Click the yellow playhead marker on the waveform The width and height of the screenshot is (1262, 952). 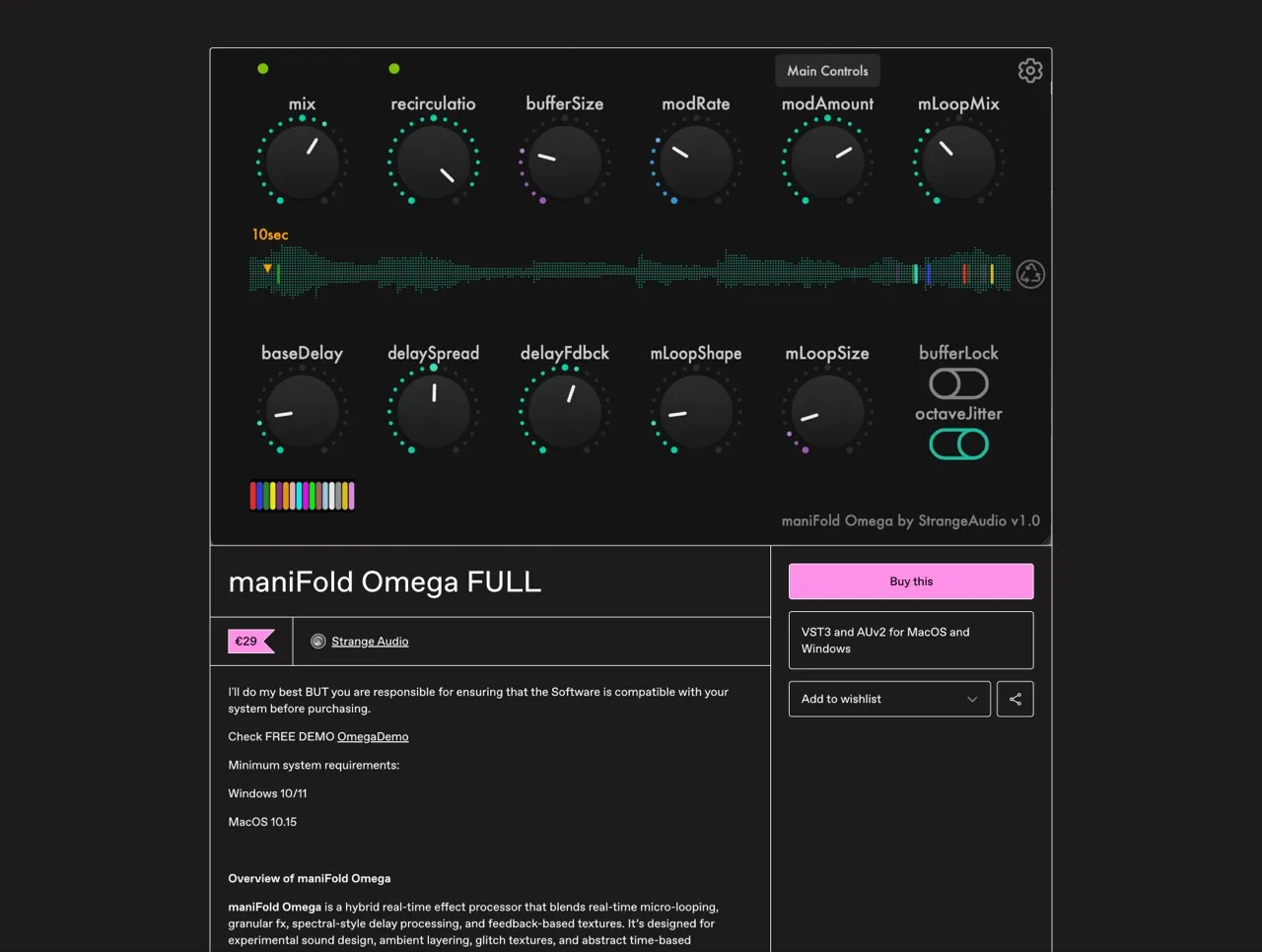tap(266, 267)
